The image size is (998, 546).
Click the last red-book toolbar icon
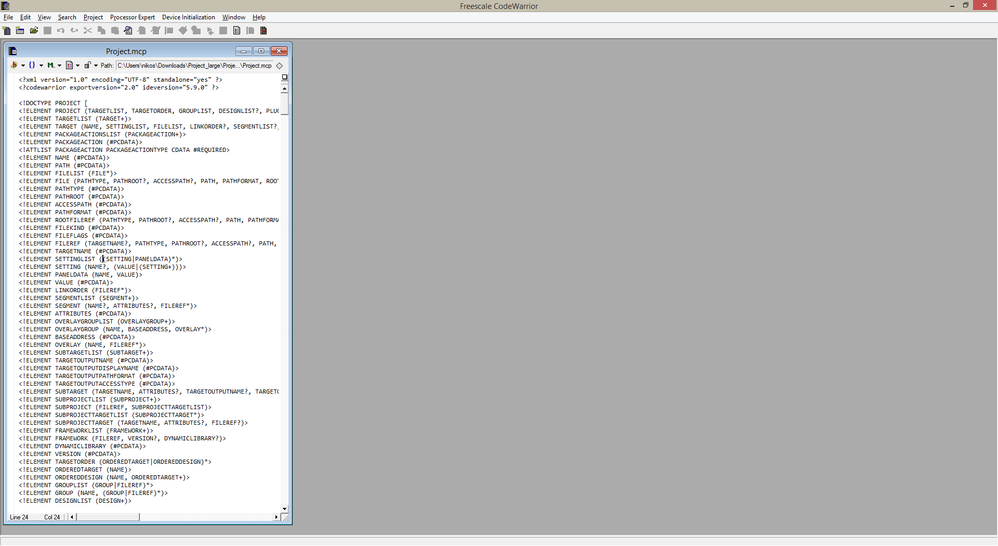[x=264, y=31]
